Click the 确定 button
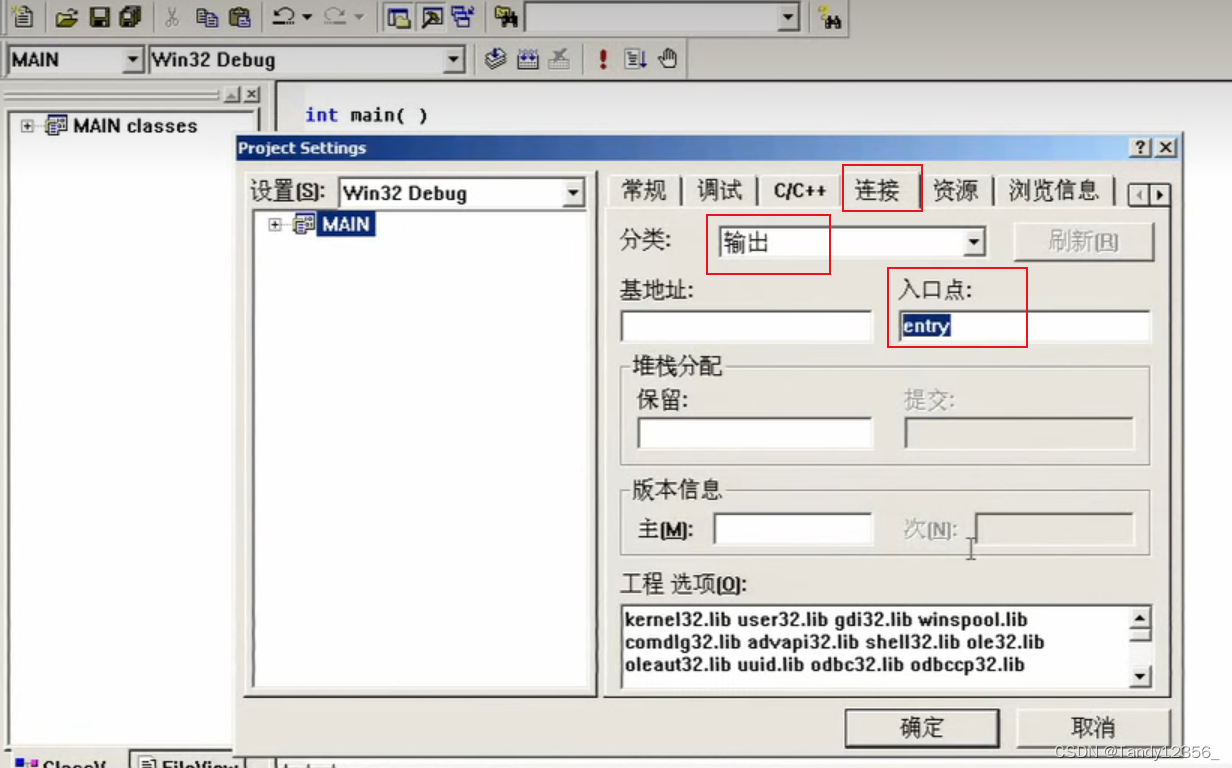1232x768 pixels. 921,728
